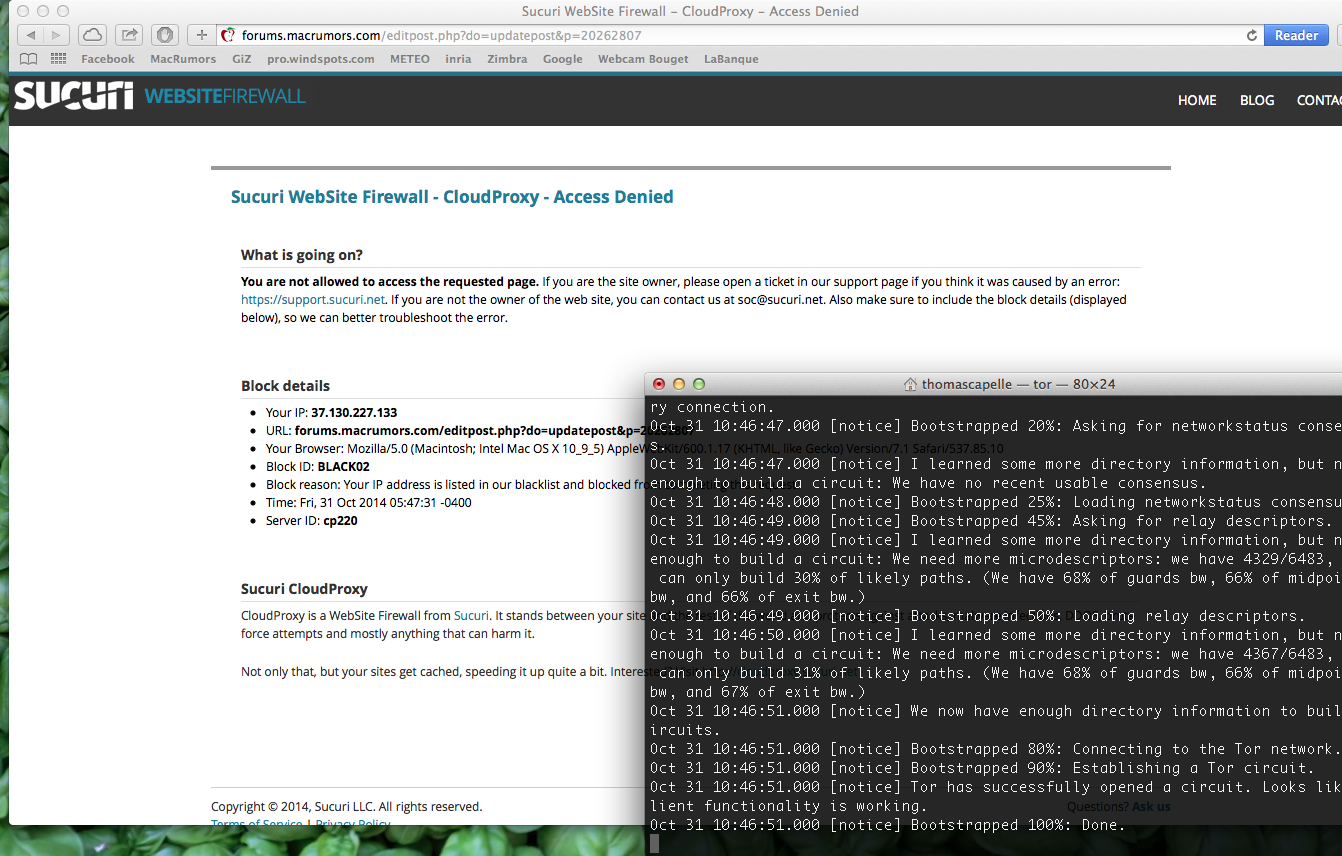Click the home folder icon in Terminal title
Viewport: 1342px width, 856px height.
(910, 384)
